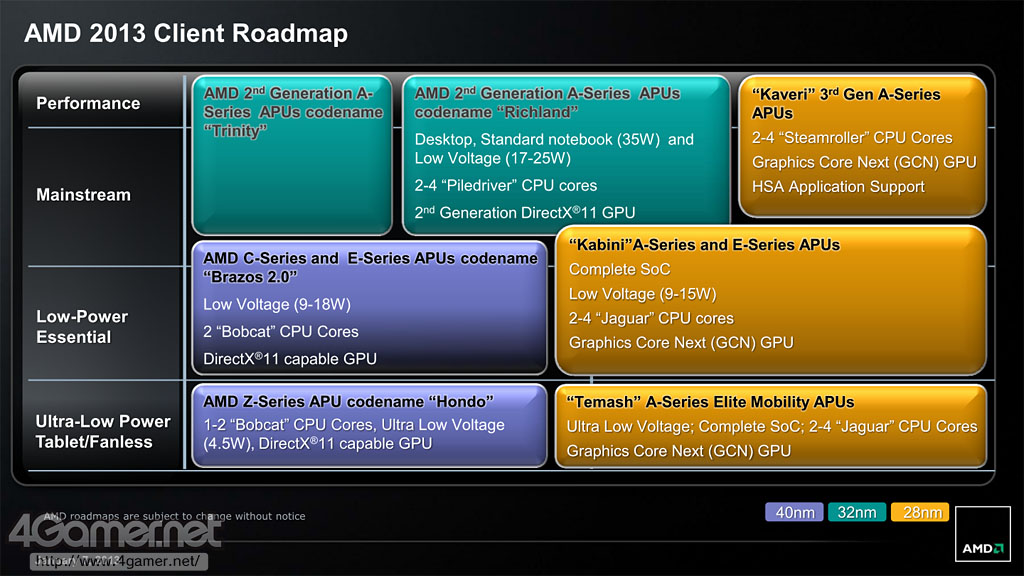Click "HSA Application Support" text

(x=838, y=187)
